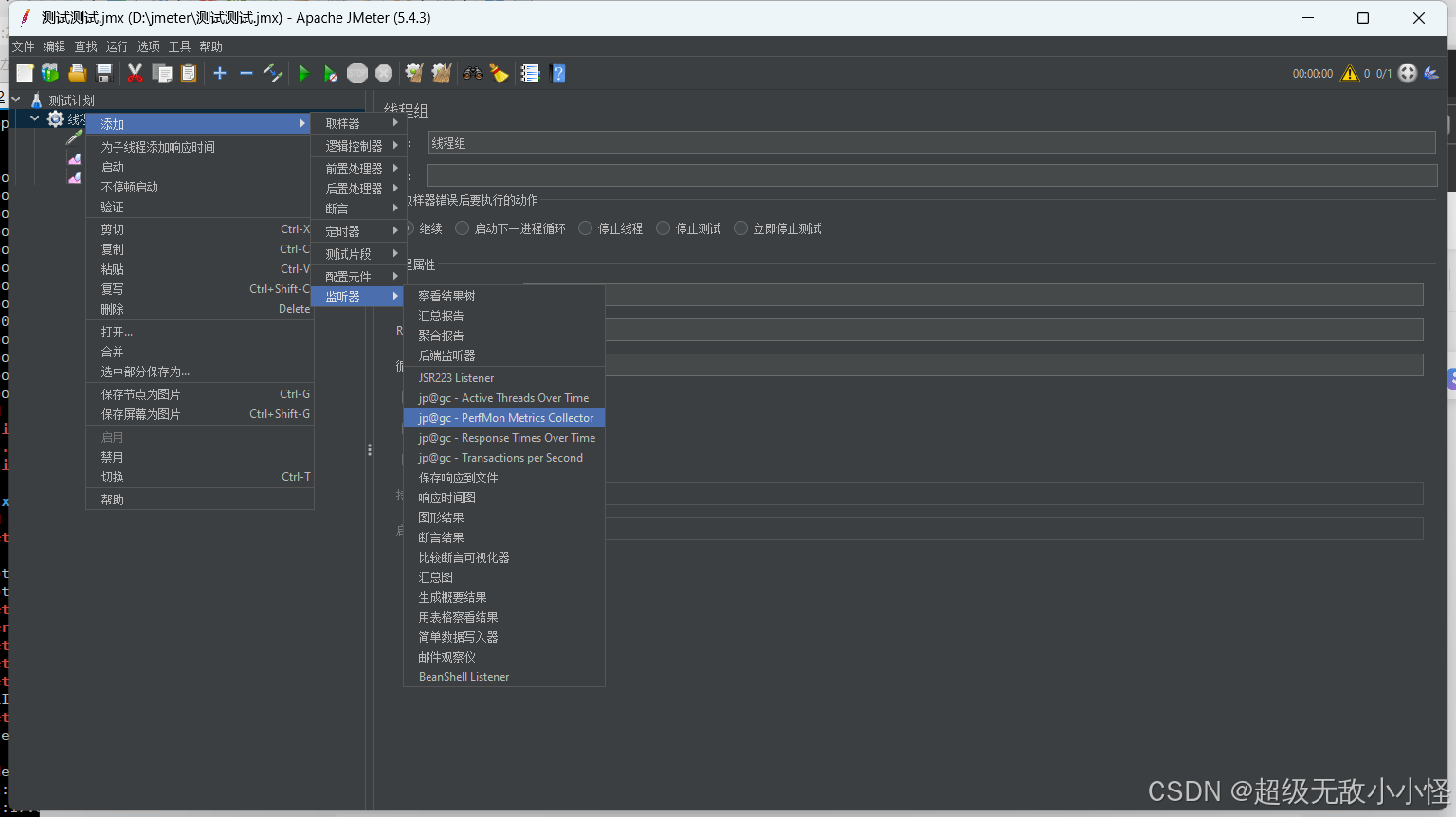Expand the 断言 submenu
Image resolution: width=1456 pixels, height=817 pixels.
click(358, 209)
